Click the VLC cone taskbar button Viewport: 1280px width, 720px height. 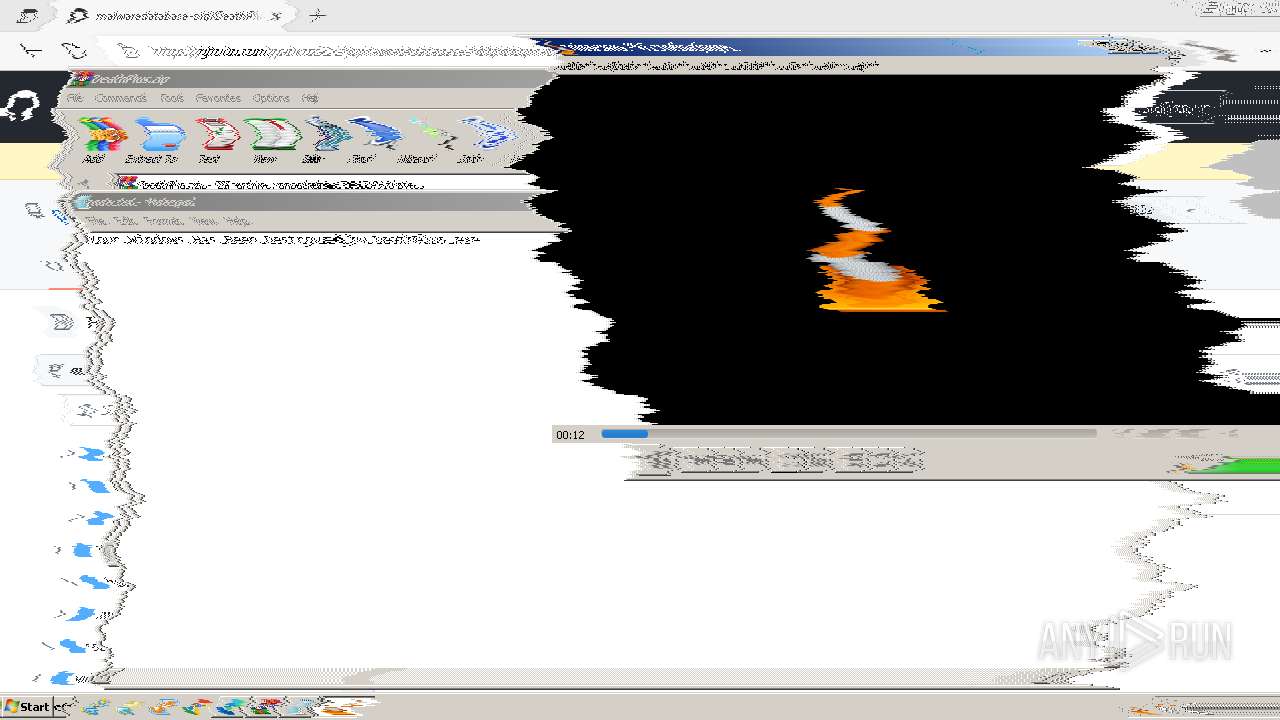tap(347, 707)
